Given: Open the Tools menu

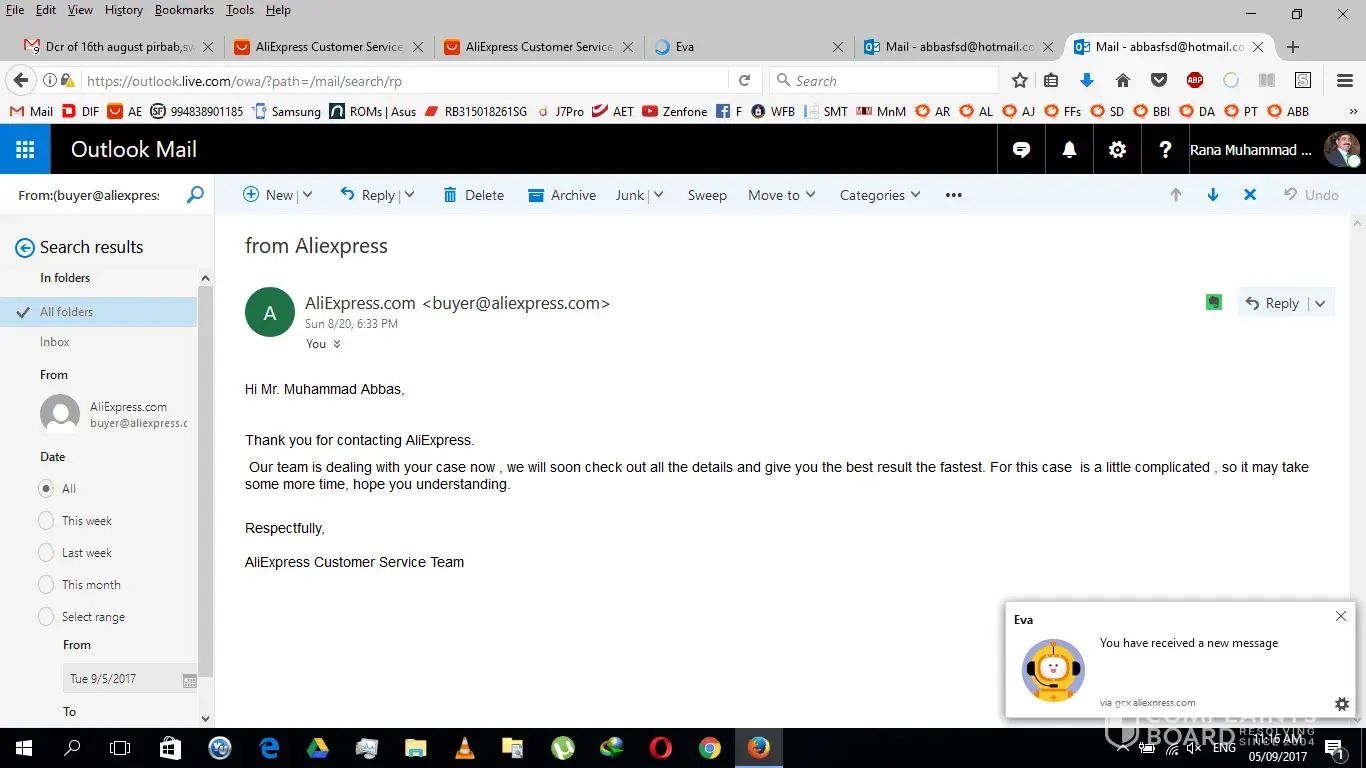Looking at the screenshot, I should [239, 10].
